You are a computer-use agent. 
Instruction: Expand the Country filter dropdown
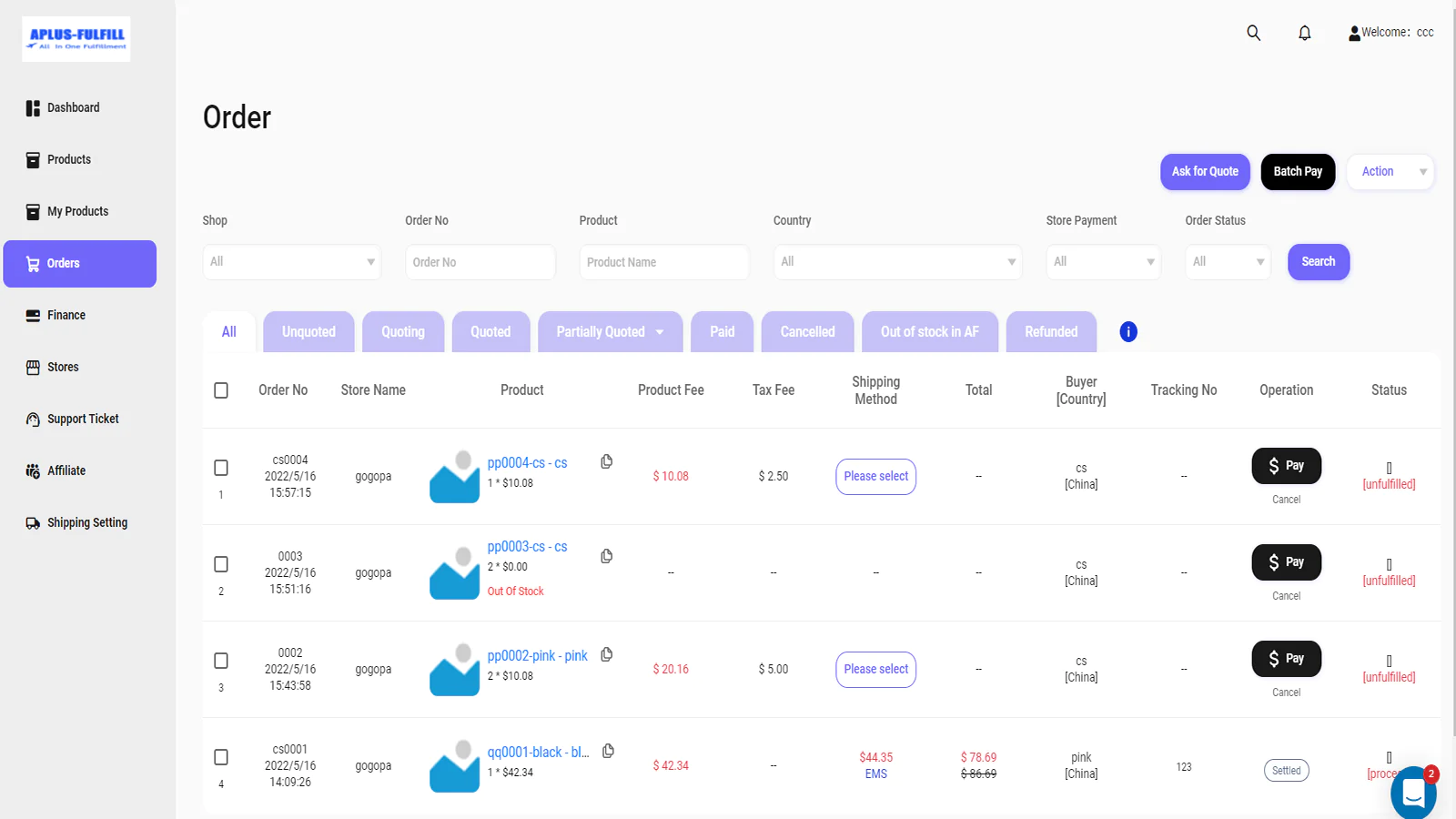[897, 262]
